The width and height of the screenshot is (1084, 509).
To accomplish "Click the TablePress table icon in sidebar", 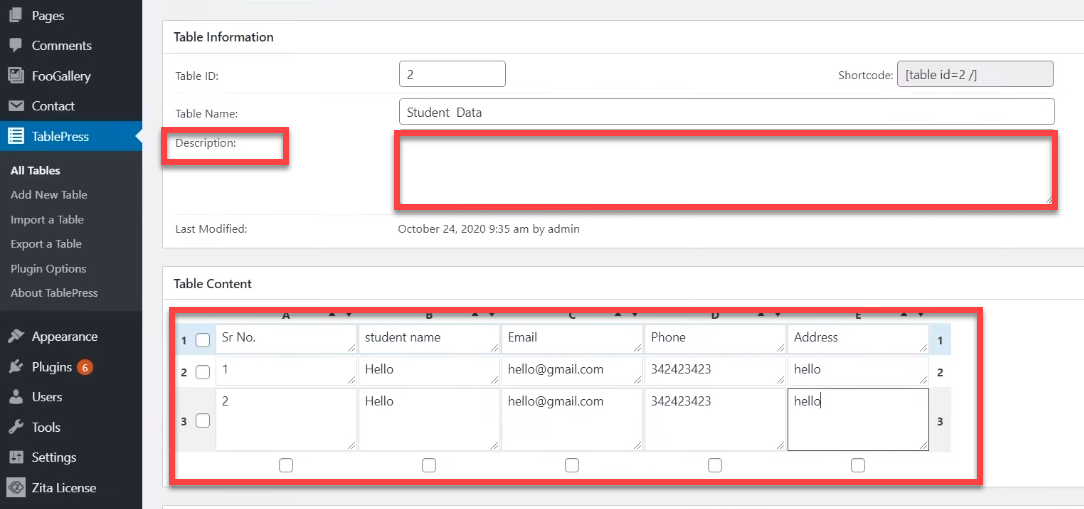I will coord(15,136).
